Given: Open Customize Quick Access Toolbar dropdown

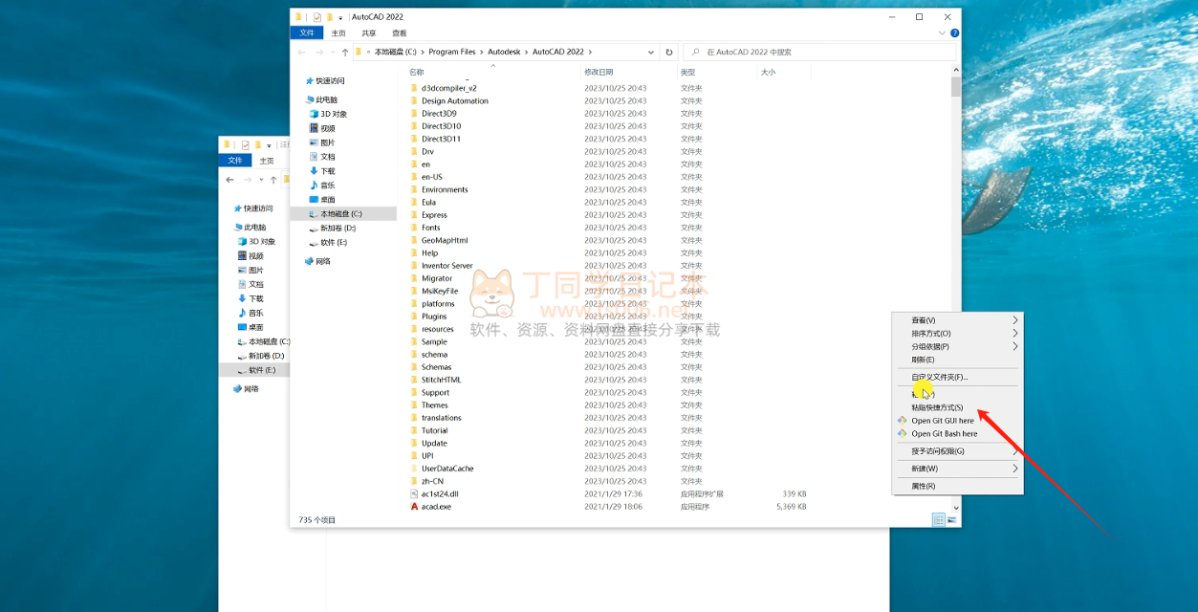Looking at the screenshot, I should (340, 17).
